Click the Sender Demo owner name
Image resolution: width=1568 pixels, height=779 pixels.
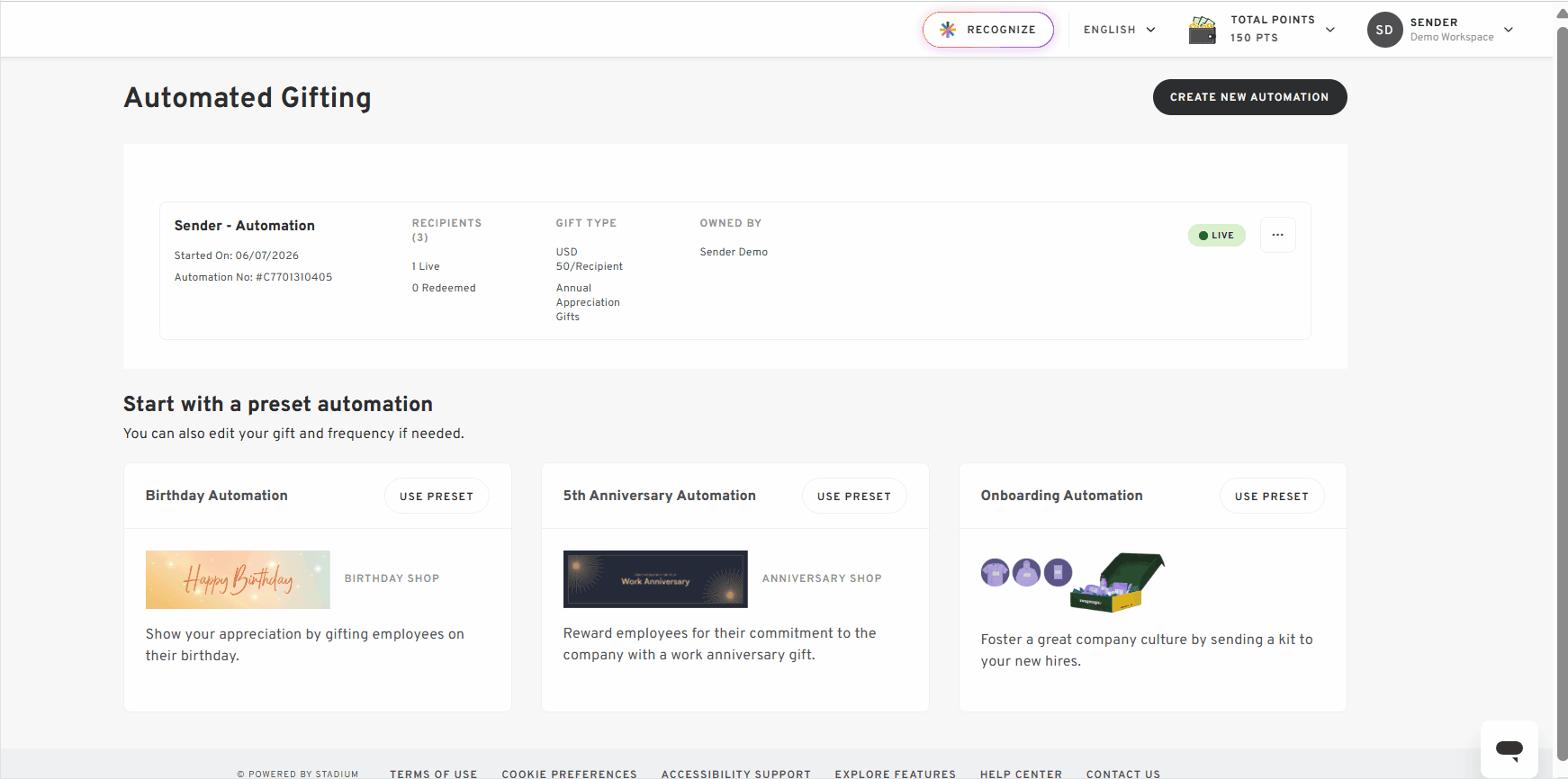(x=734, y=252)
